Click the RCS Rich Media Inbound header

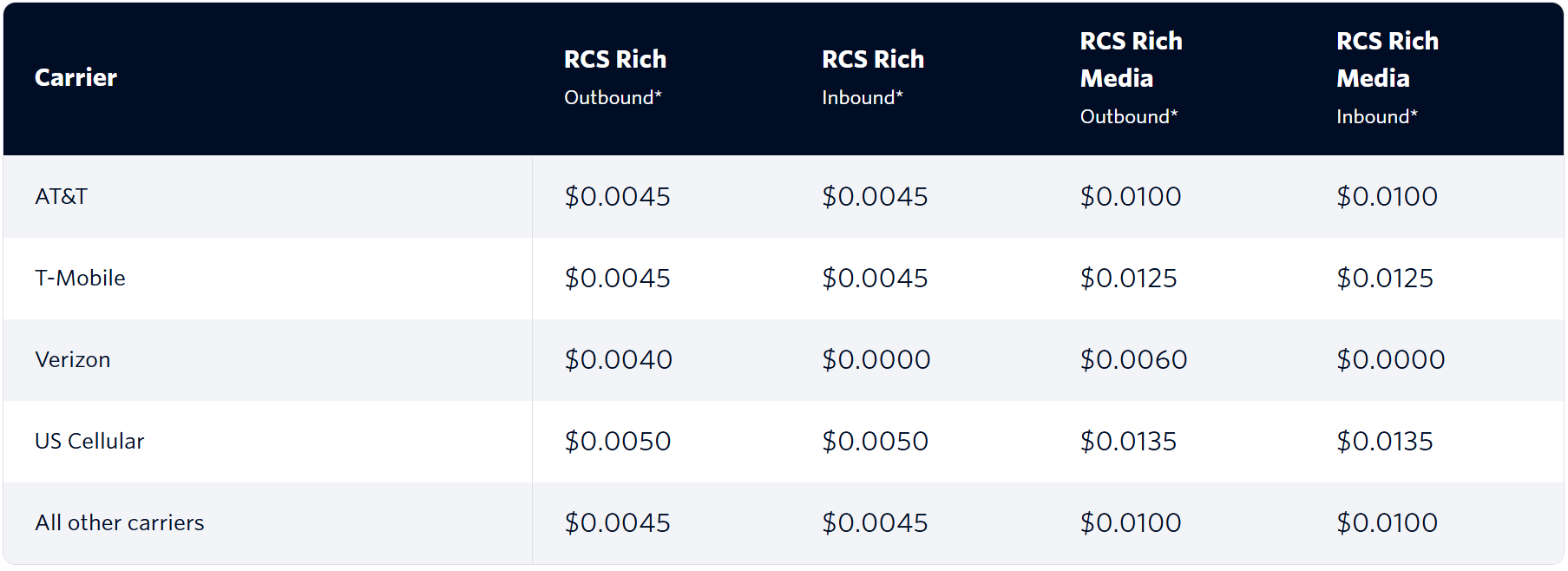pyautogui.click(x=1388, y=78)
